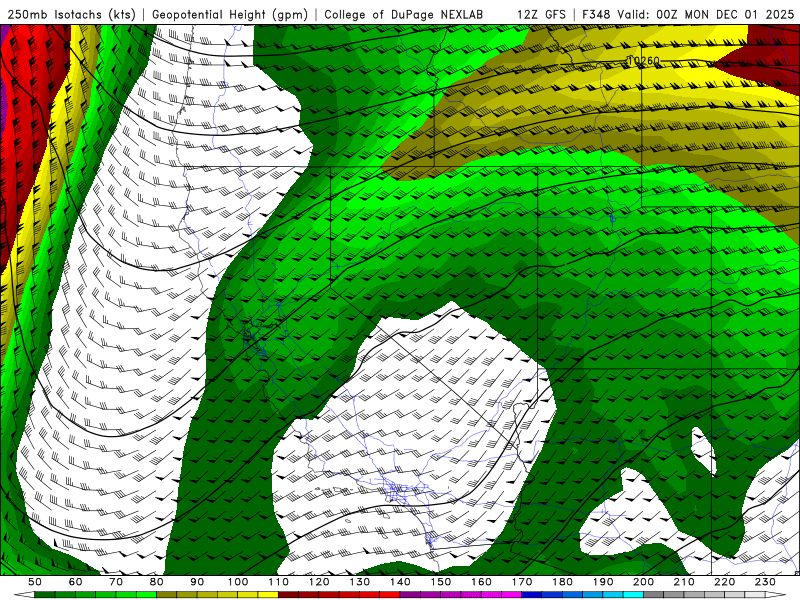This screenshot has height=600, width=800.
Task: Click the '200' value on color scale
Action: coord(643,582)
